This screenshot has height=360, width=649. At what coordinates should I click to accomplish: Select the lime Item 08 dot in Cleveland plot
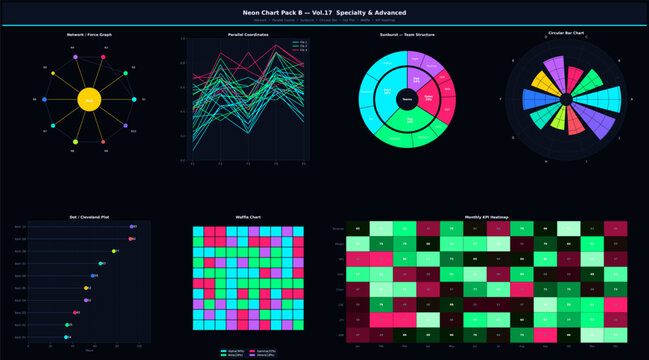114,251
